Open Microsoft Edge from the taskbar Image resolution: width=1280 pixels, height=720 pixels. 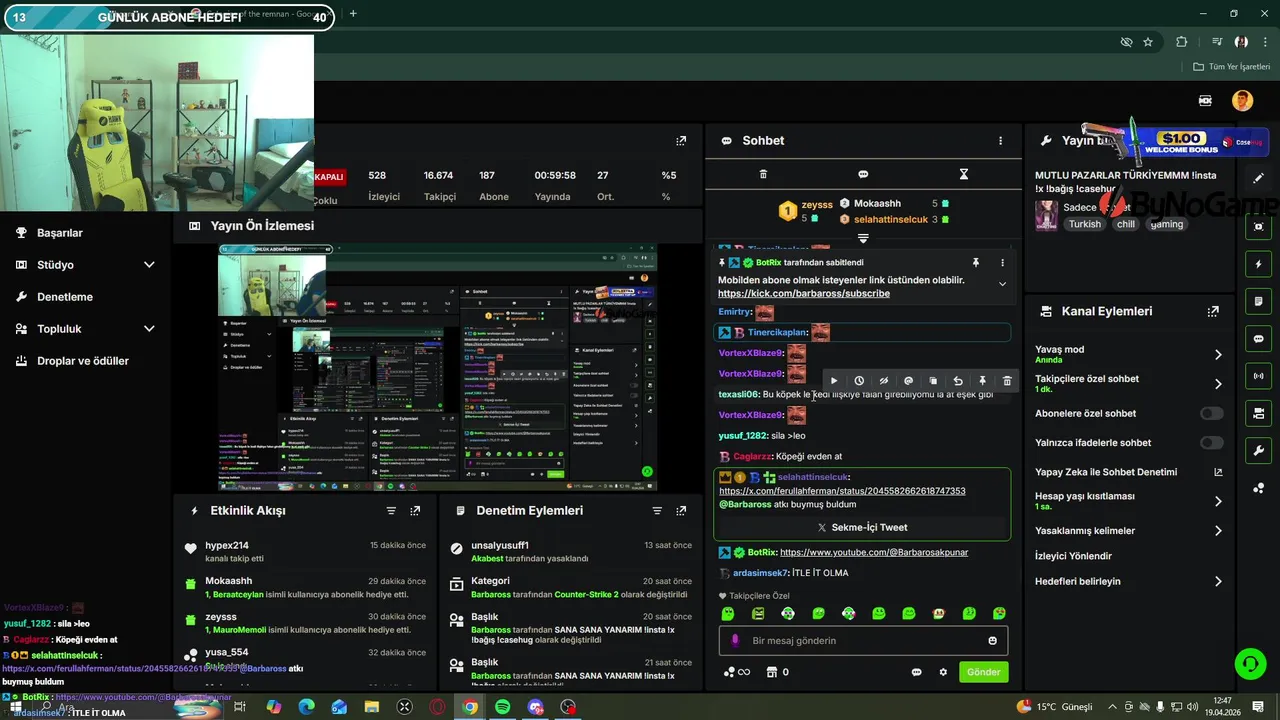[306, 707]
